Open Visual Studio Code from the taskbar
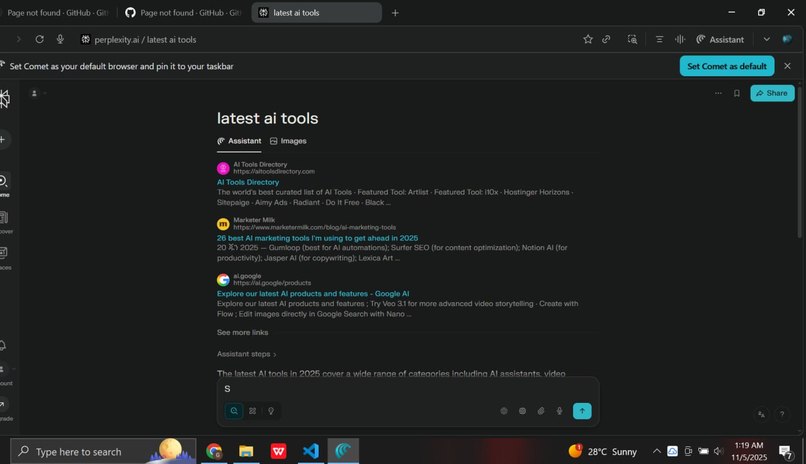The width and height of the screenshot is (806, 464). point(310,451)
